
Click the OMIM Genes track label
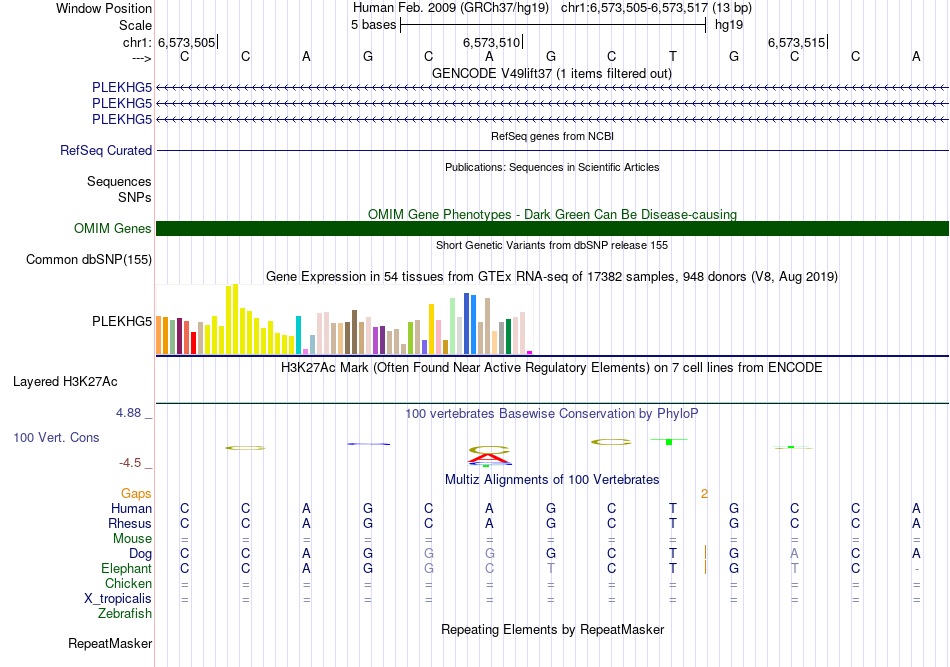112,228
